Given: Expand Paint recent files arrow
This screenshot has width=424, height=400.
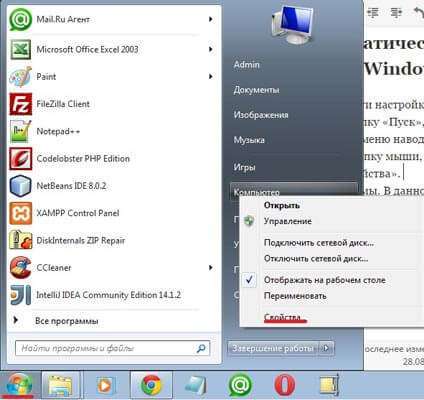Looking at the screenshot, I should coord(210,77).
